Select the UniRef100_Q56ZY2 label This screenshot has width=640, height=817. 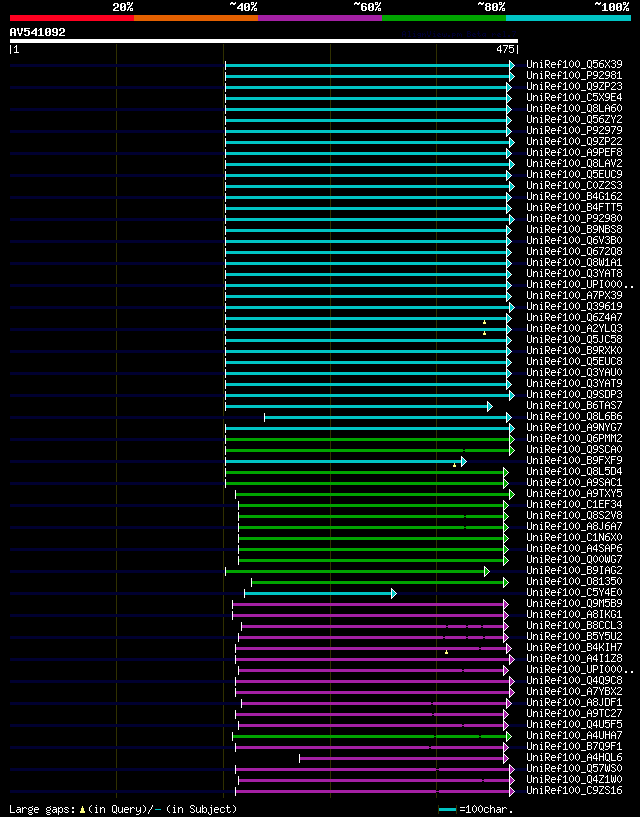coord(574,119)
